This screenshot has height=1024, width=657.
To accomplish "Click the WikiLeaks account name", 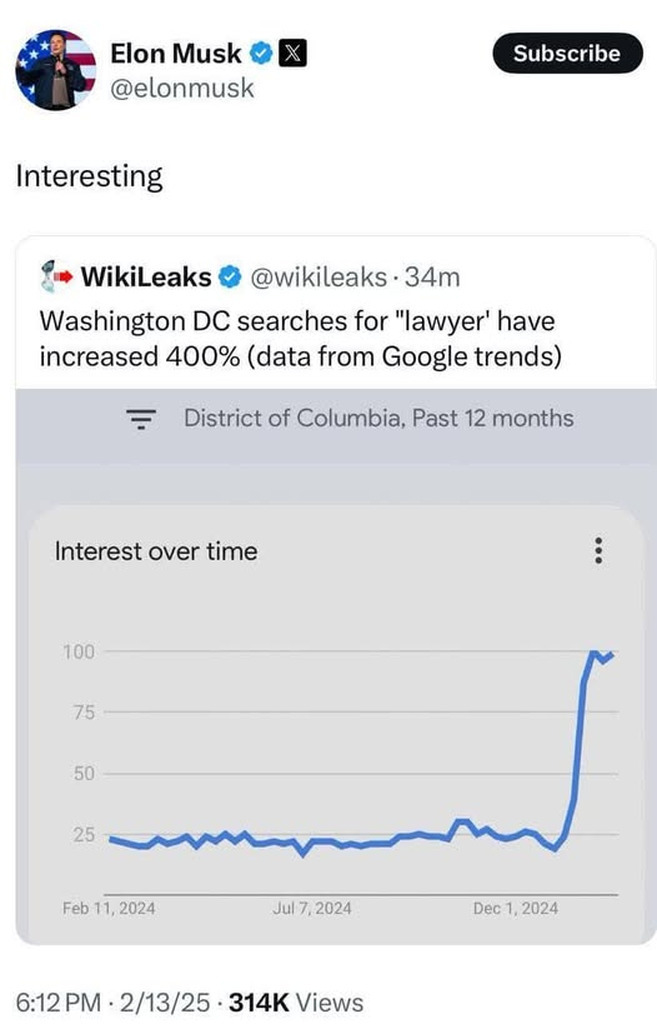I will [x=145, y=276].
